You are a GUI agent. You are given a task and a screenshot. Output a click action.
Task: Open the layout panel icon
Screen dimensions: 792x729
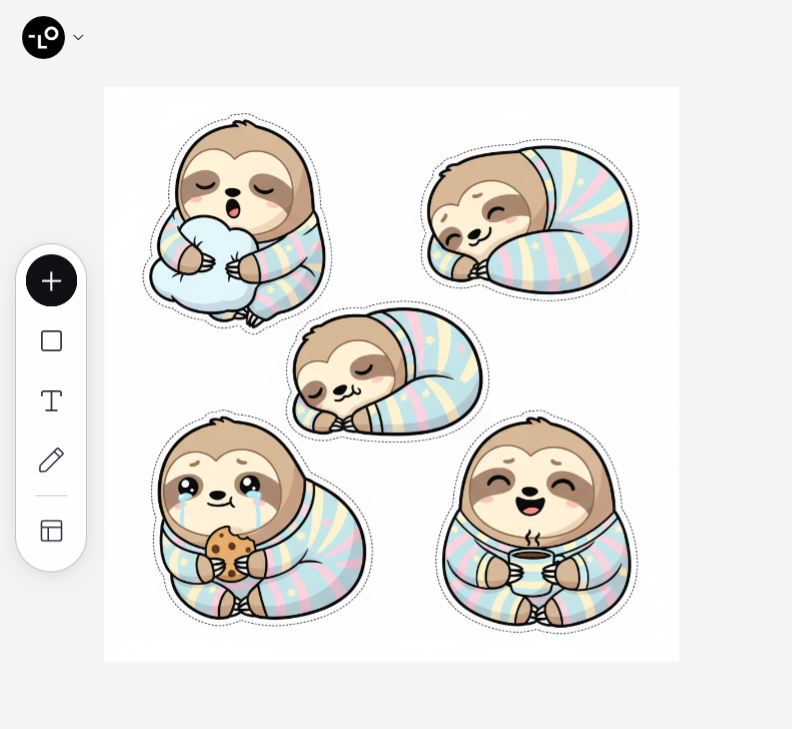pyautogui.click(x=51, y=531)
